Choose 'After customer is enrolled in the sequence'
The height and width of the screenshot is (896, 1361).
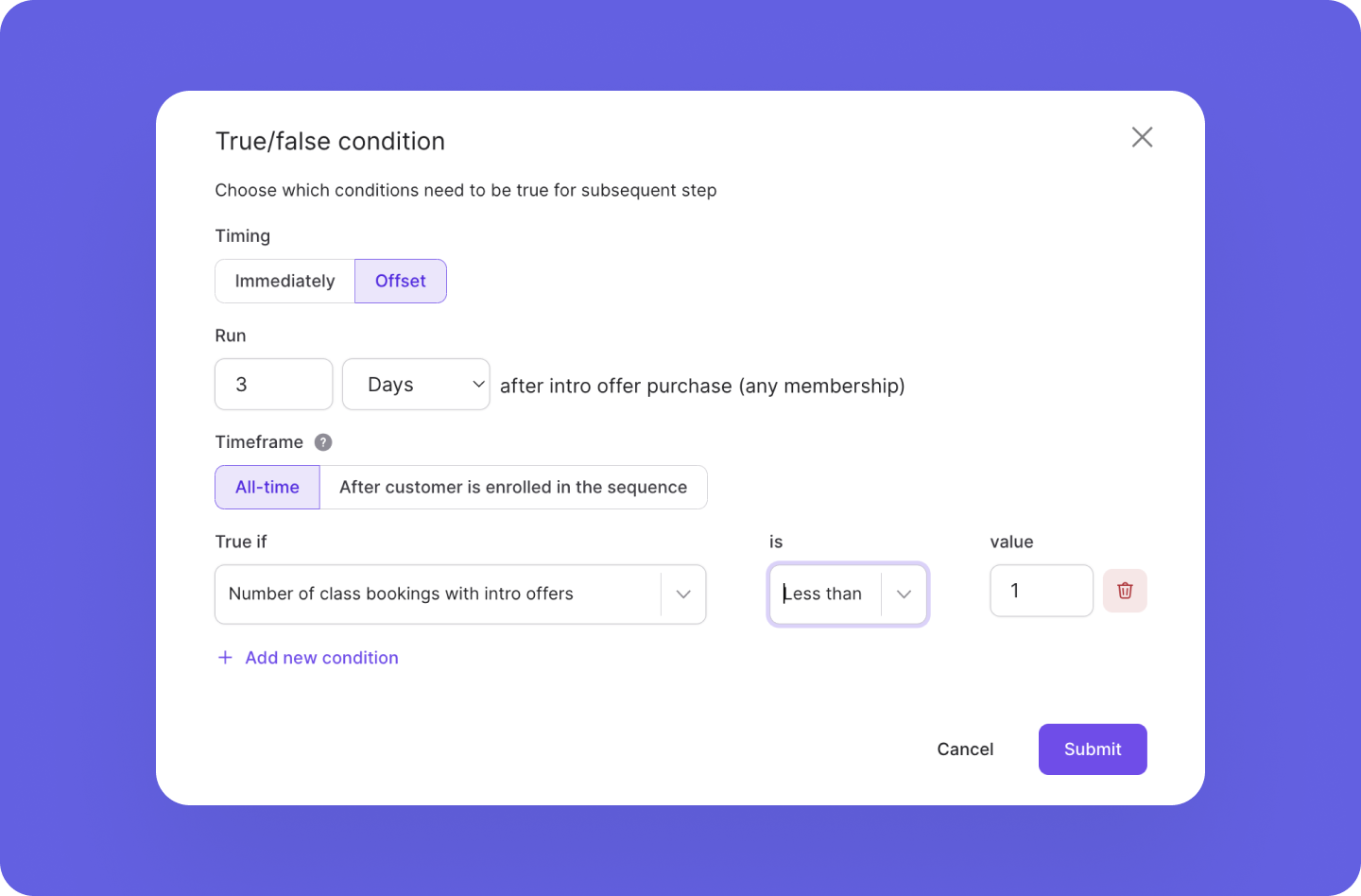tap(513, 487)
